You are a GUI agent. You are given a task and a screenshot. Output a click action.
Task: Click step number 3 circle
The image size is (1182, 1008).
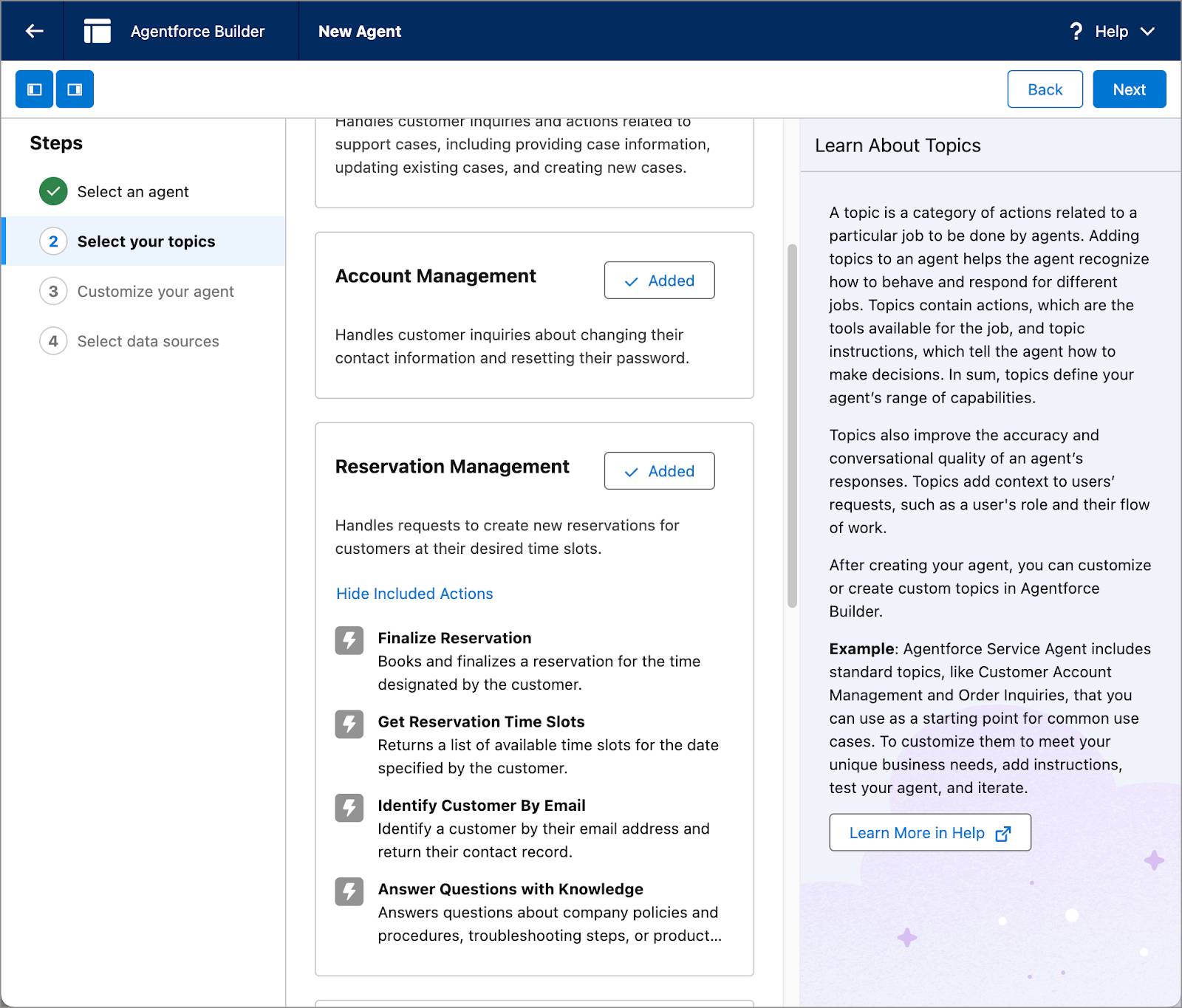pos(53,291)
